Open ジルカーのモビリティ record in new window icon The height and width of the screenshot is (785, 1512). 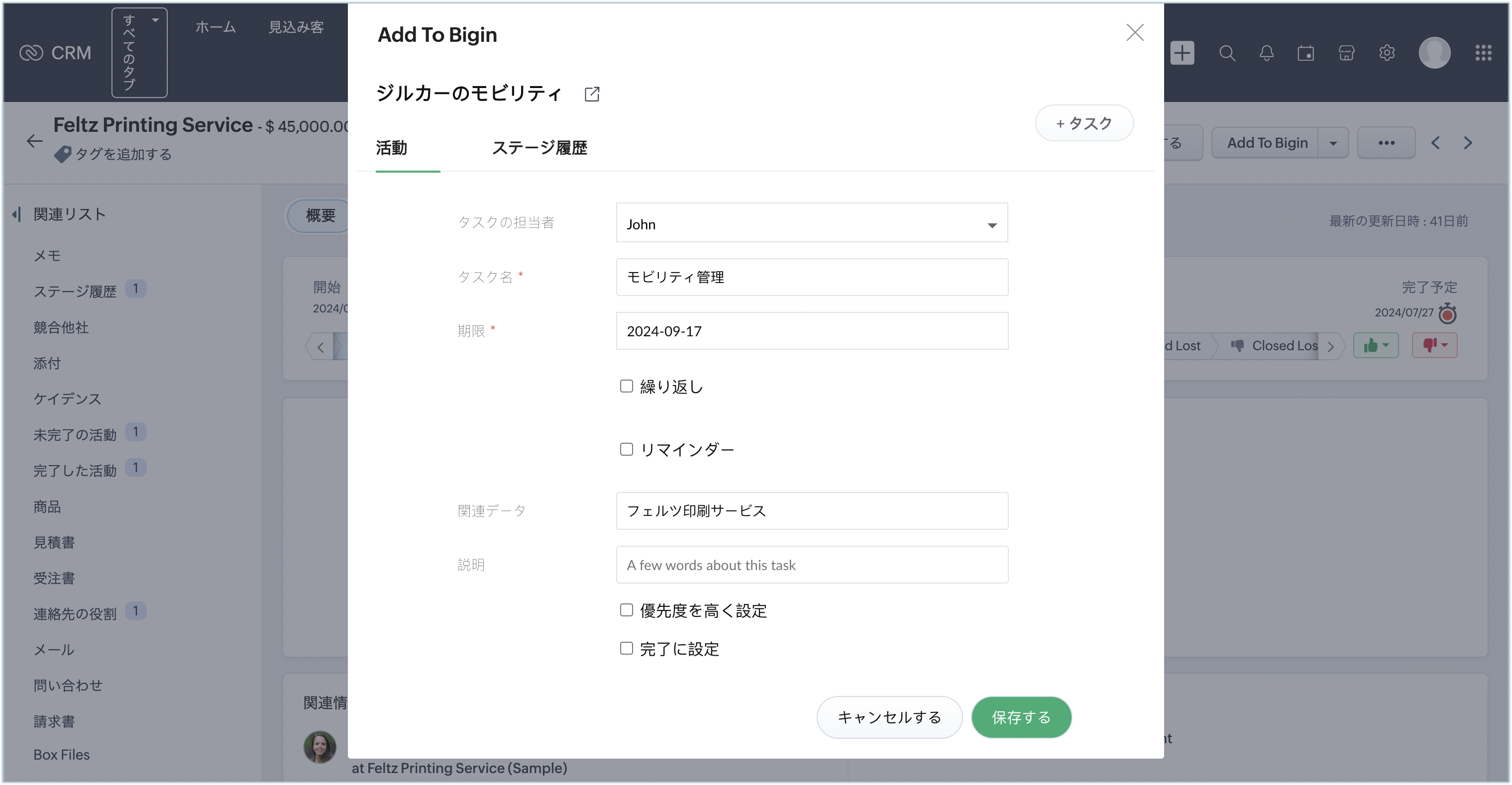pos(592,94)
